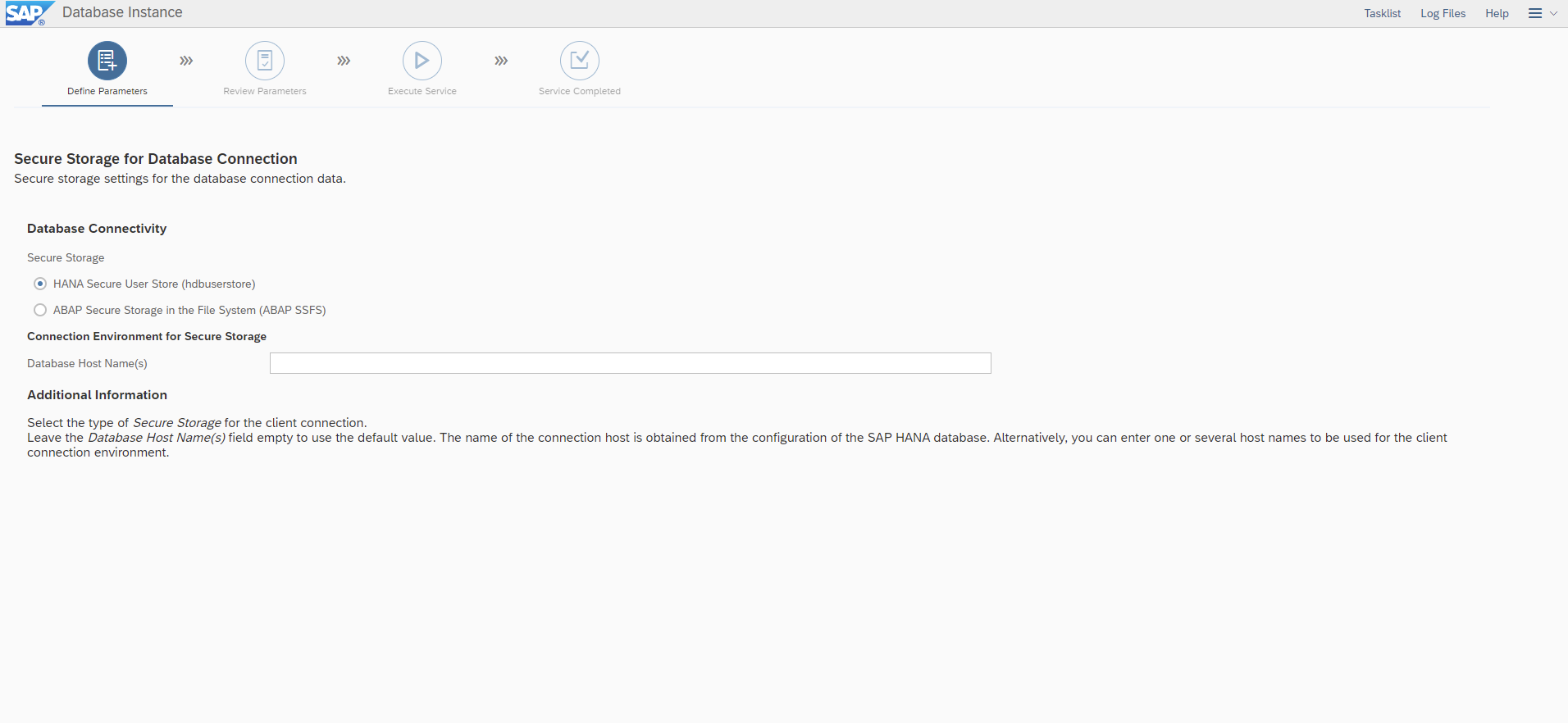Screen dimensions: 1568x723
Task: Expand the menu dropdown chevron
Action: pos(1553,13)
